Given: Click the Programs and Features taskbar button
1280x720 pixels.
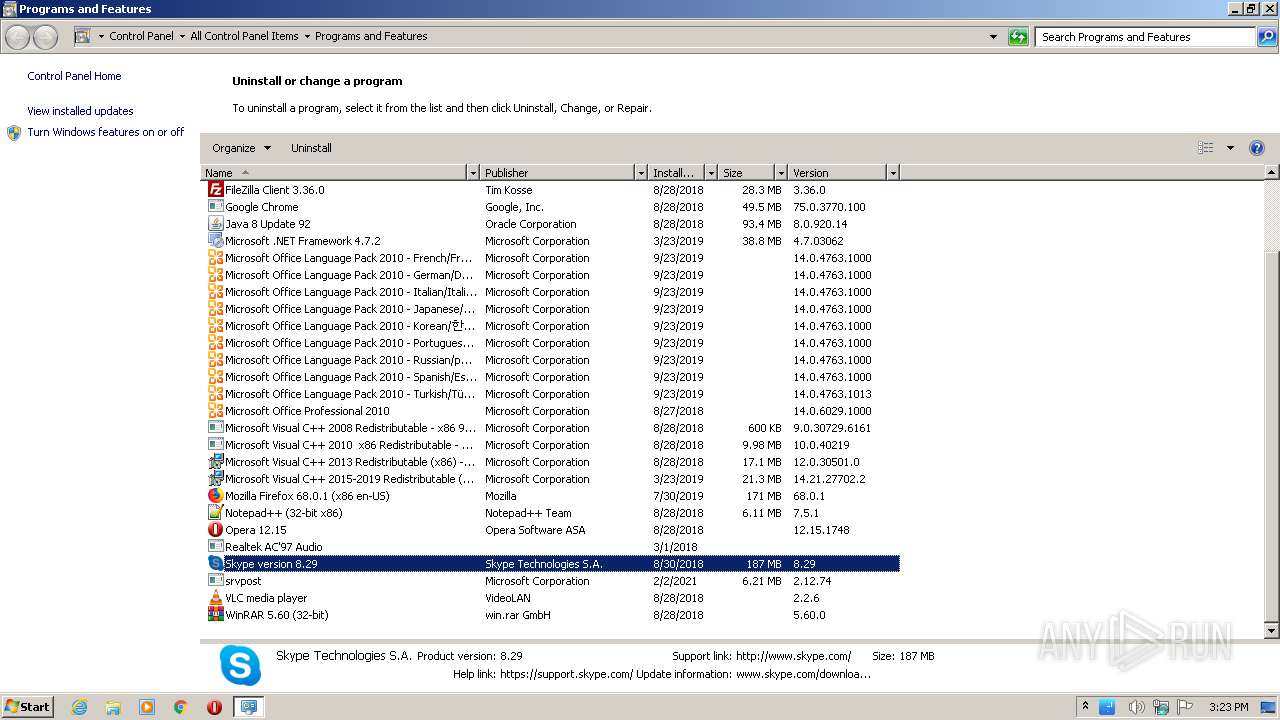Looking at the screenshot, I should 248,707.
